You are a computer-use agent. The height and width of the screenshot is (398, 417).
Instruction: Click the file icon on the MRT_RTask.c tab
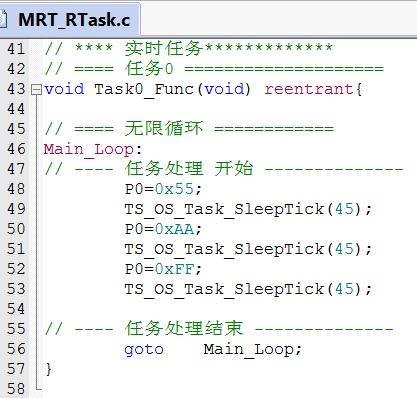point(3,19)
